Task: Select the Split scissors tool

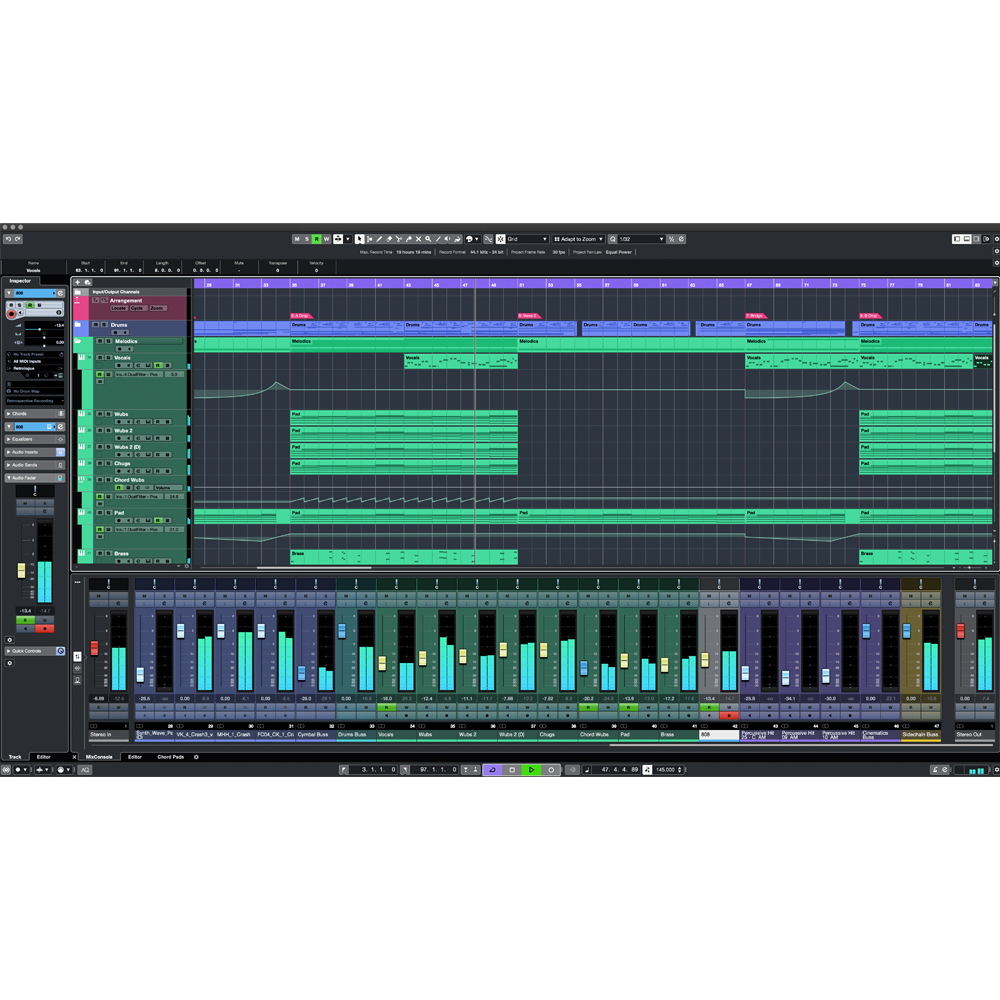Action: (399, 239)
